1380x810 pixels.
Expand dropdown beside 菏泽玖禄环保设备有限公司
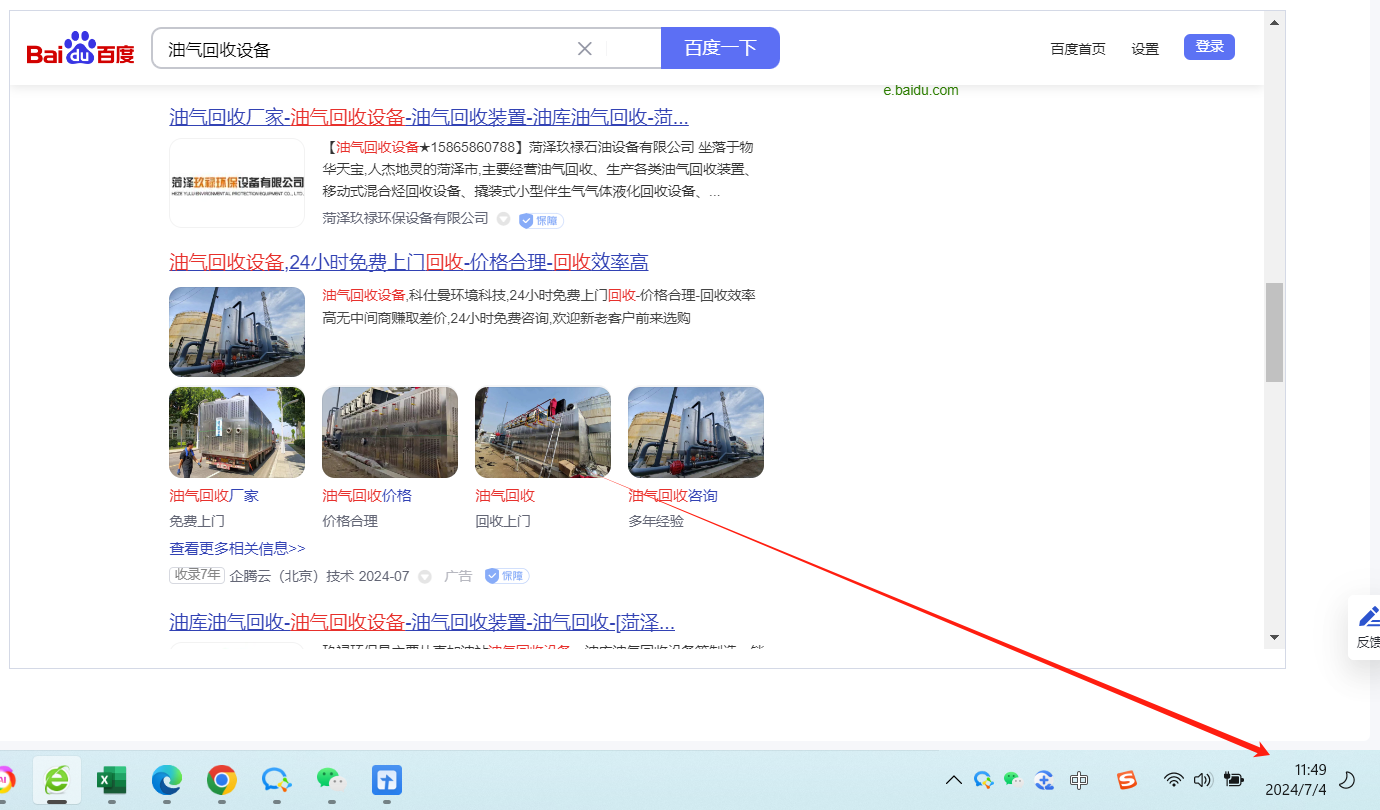click(x=504, y=219)
